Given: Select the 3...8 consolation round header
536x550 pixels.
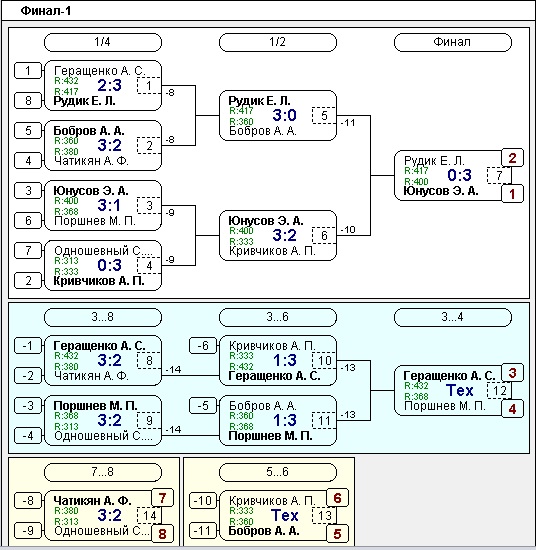Looking at the screenshot, I should coord(103,317).
